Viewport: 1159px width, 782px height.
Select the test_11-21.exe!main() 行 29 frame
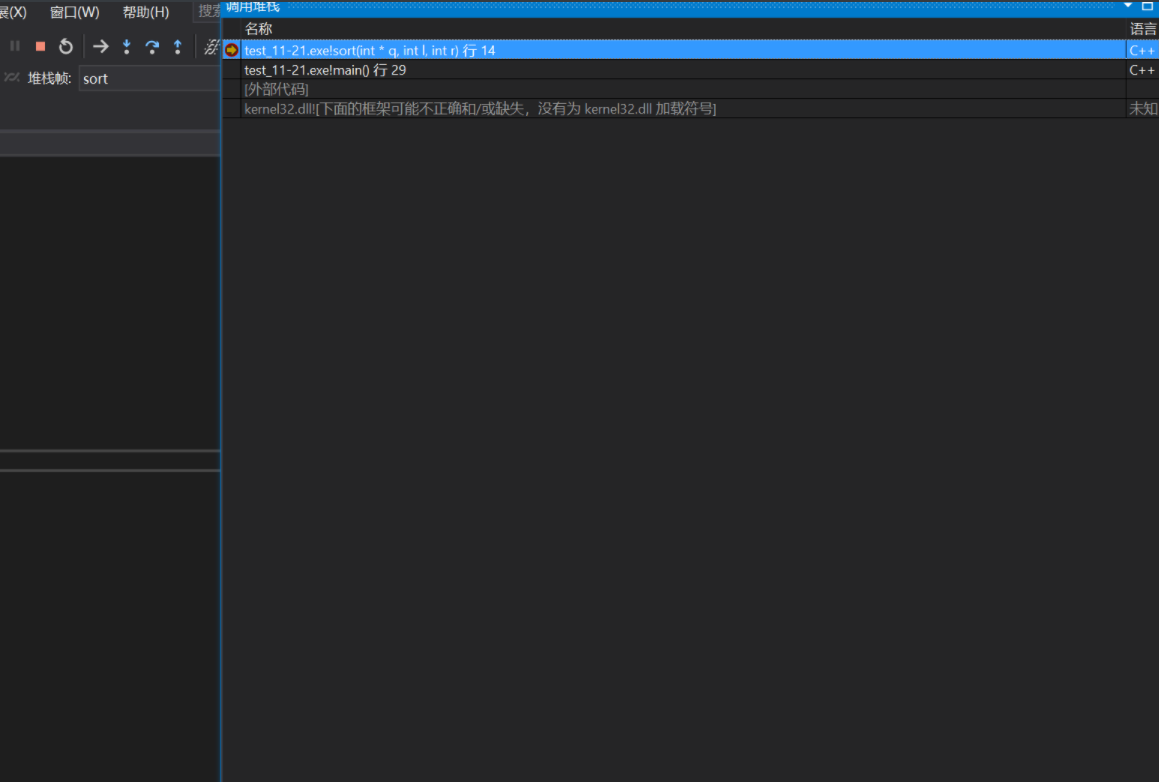[x=683, y=70]
